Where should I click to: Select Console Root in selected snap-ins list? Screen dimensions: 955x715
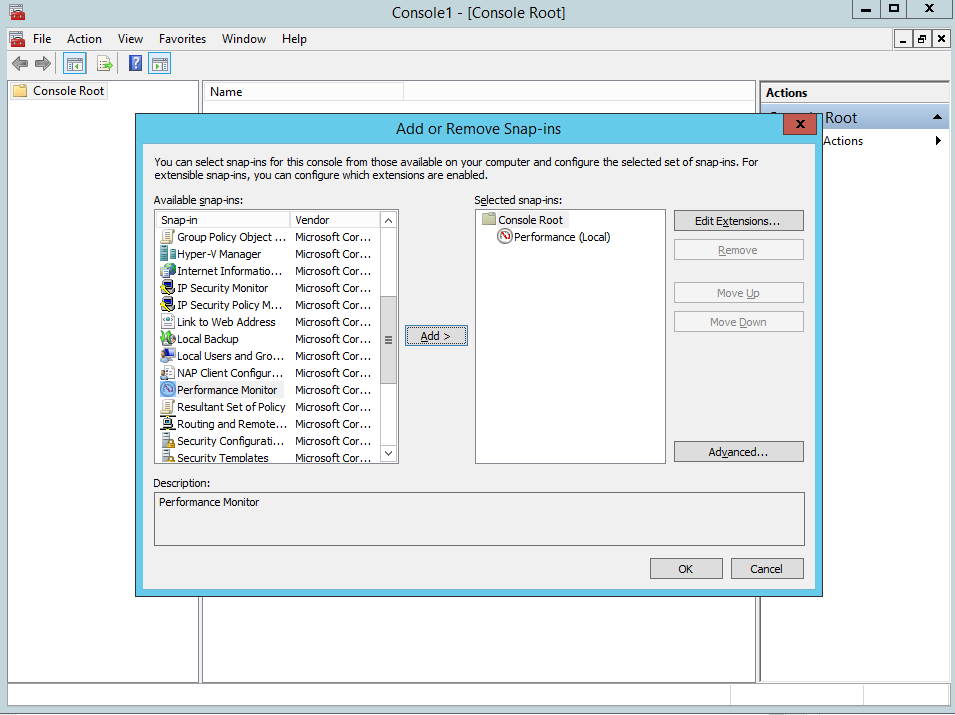[530, 220]
